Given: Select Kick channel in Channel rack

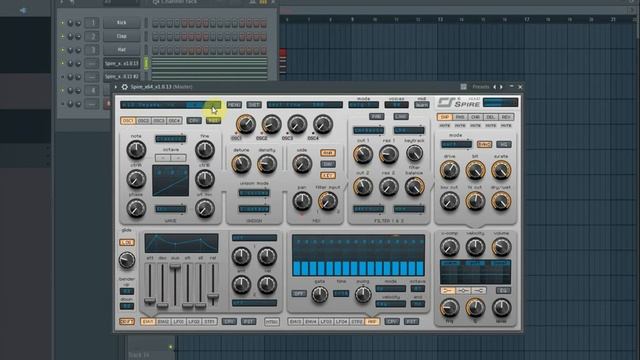Looking at the screenshot, I should 122,23.
